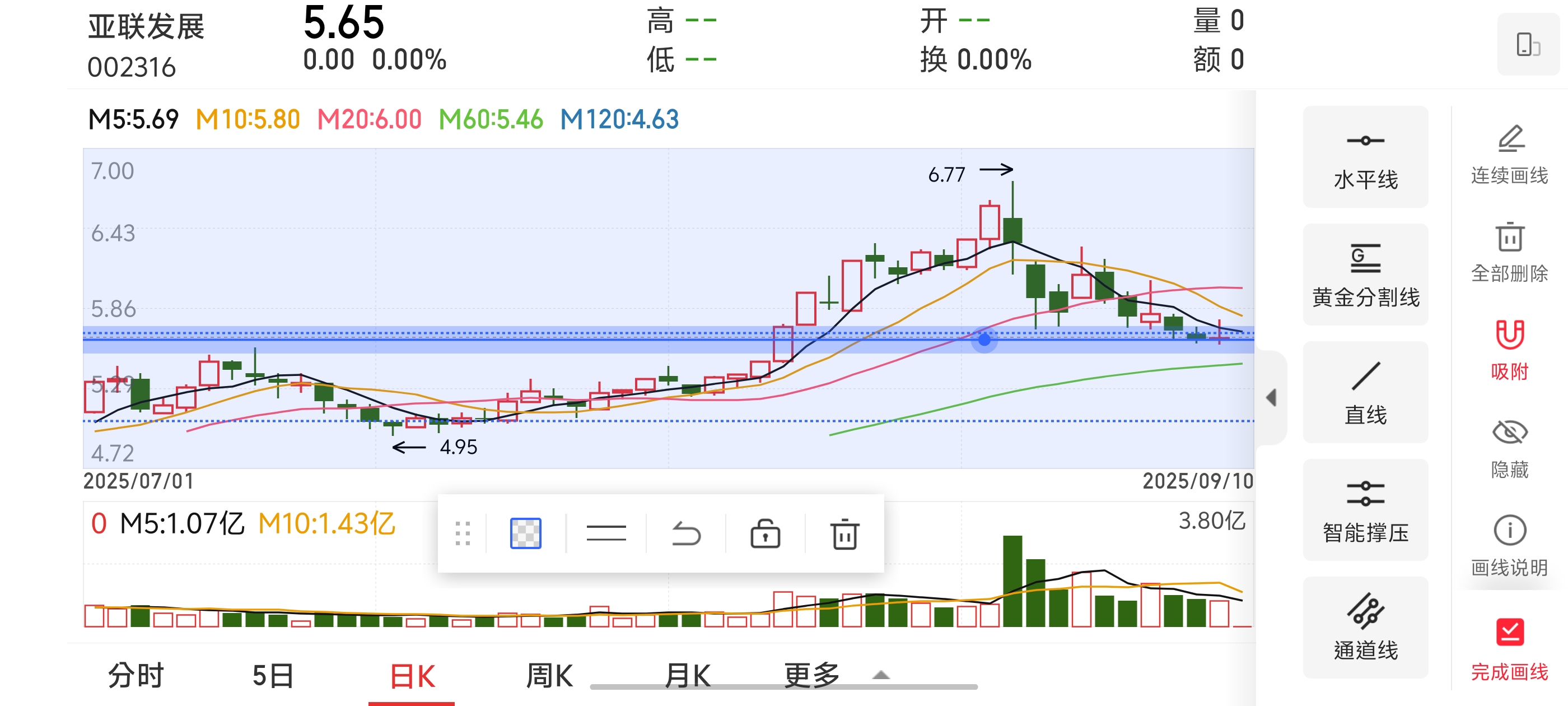Collapse the drawing tools panel arrow
The image size is (1568, 706).
tap(1271, 398)
